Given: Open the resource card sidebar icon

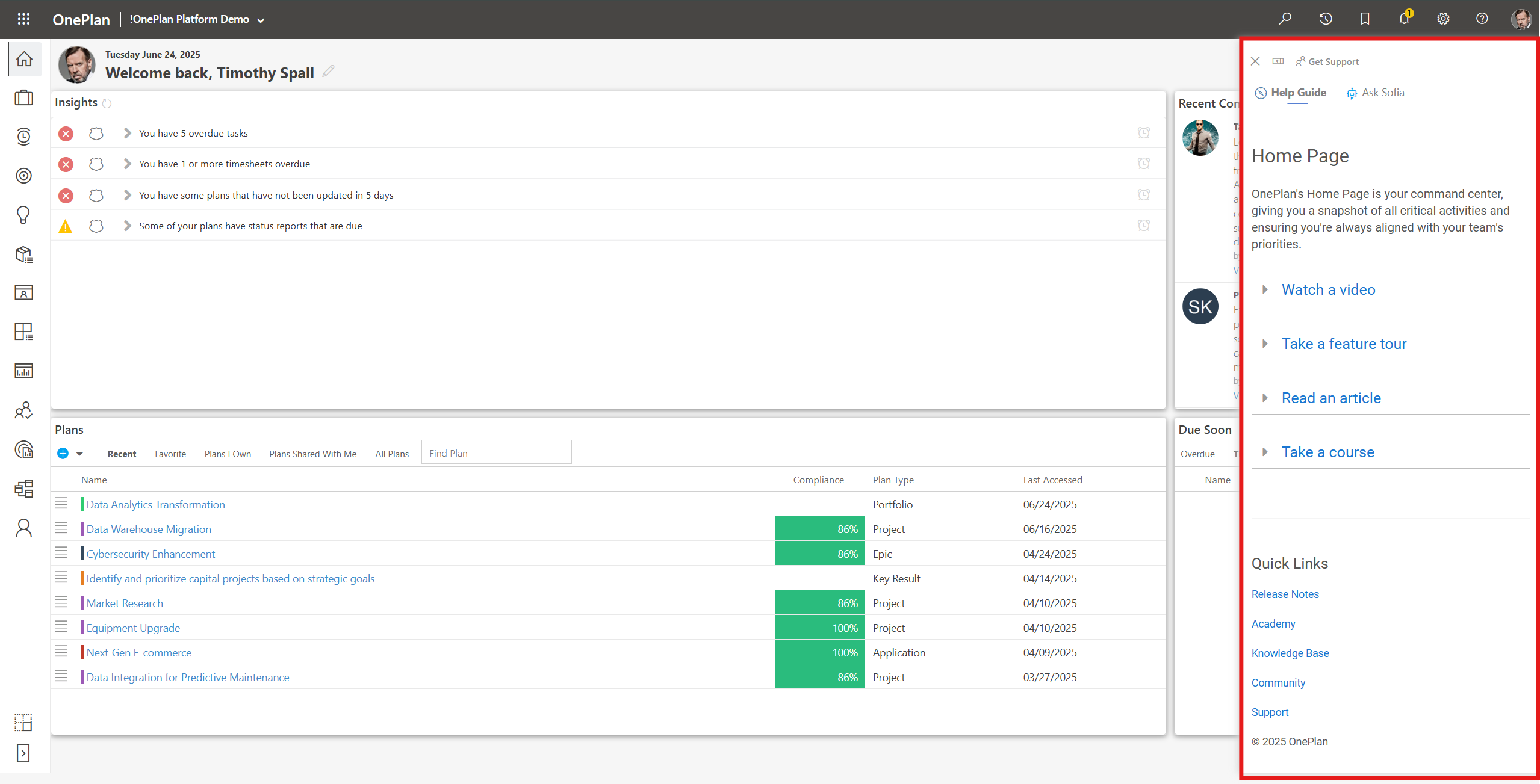Looking at the screenshot, I should tap(24, 293).
